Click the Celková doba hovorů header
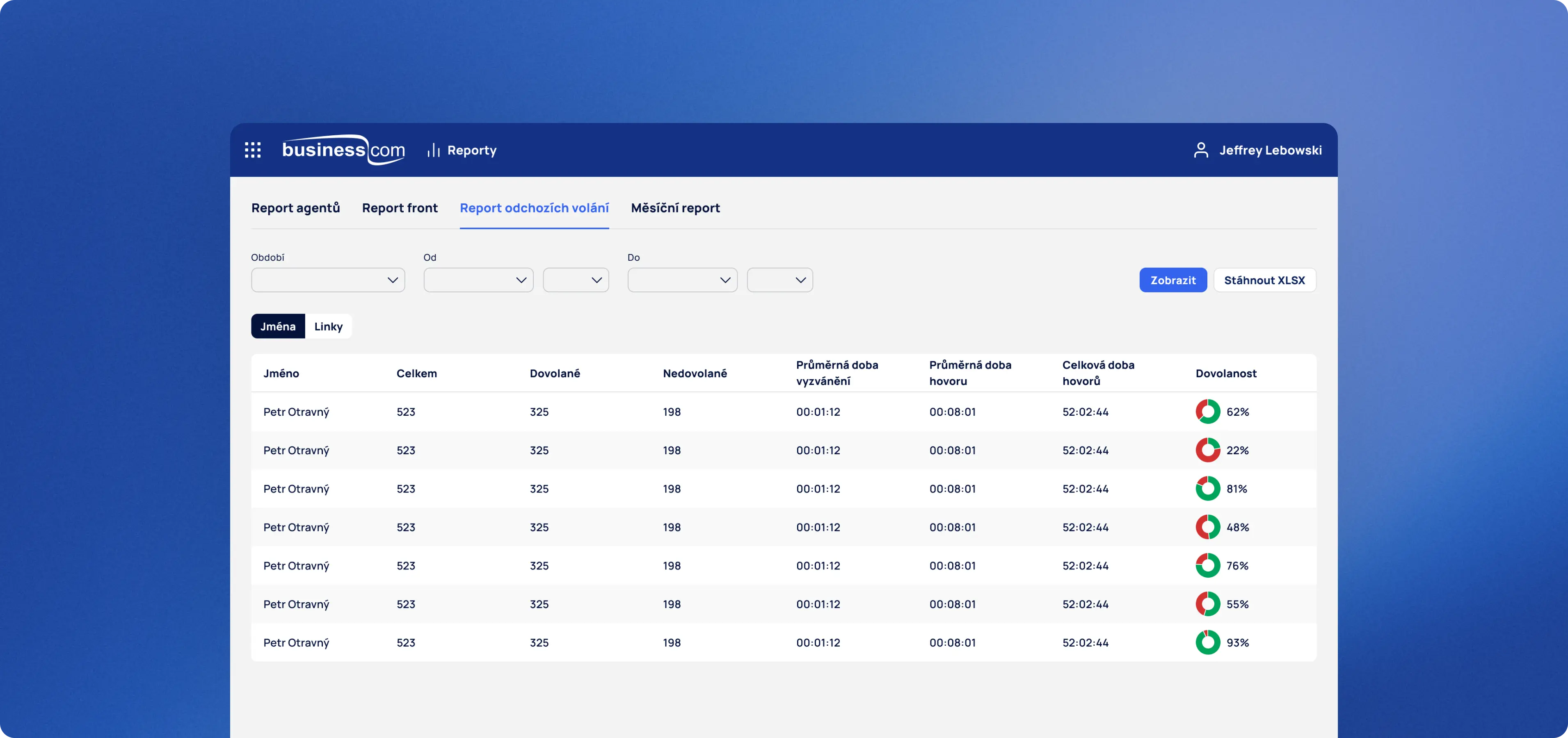 pos(1098,373)
